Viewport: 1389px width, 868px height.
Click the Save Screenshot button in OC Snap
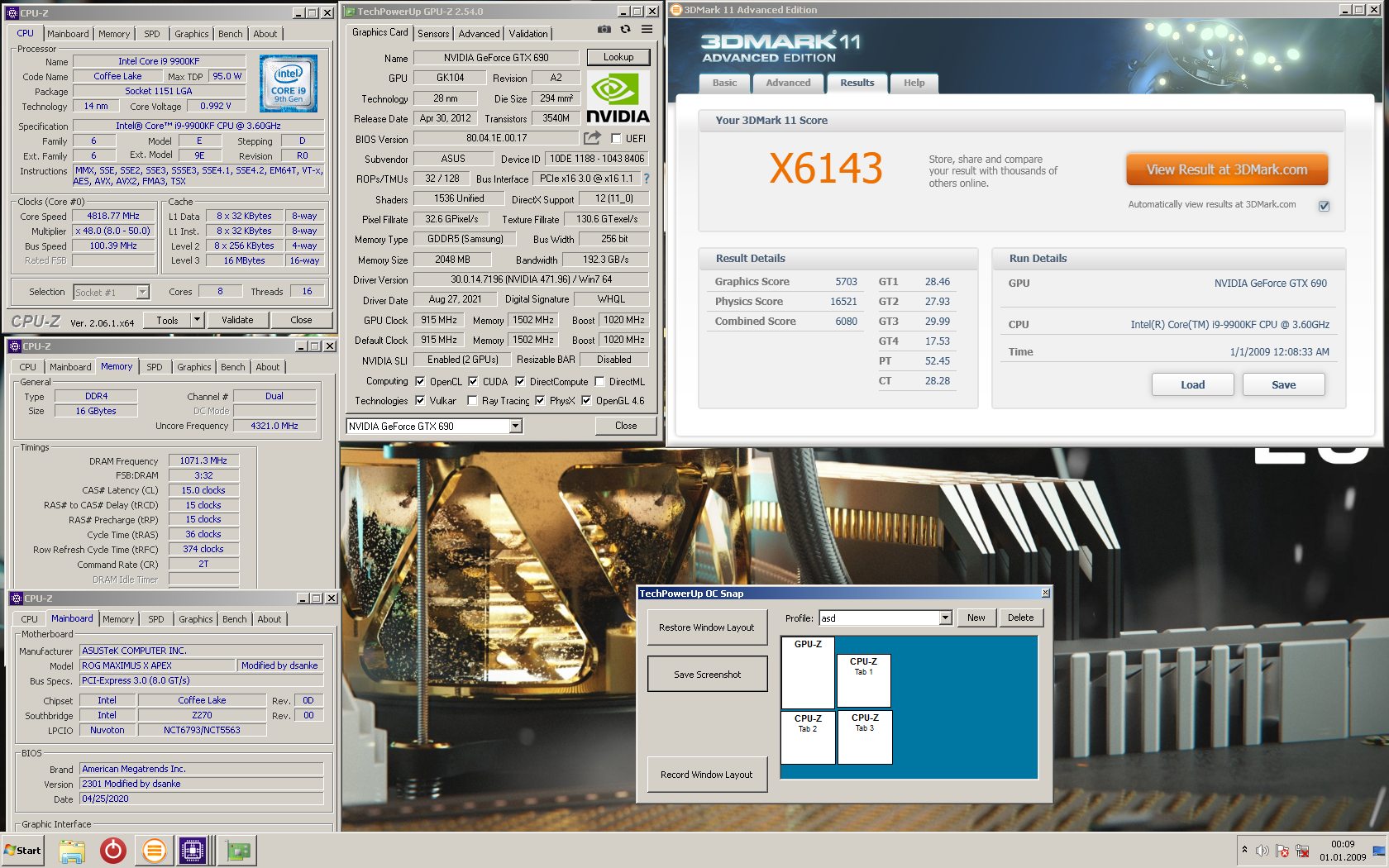point(707,675)
